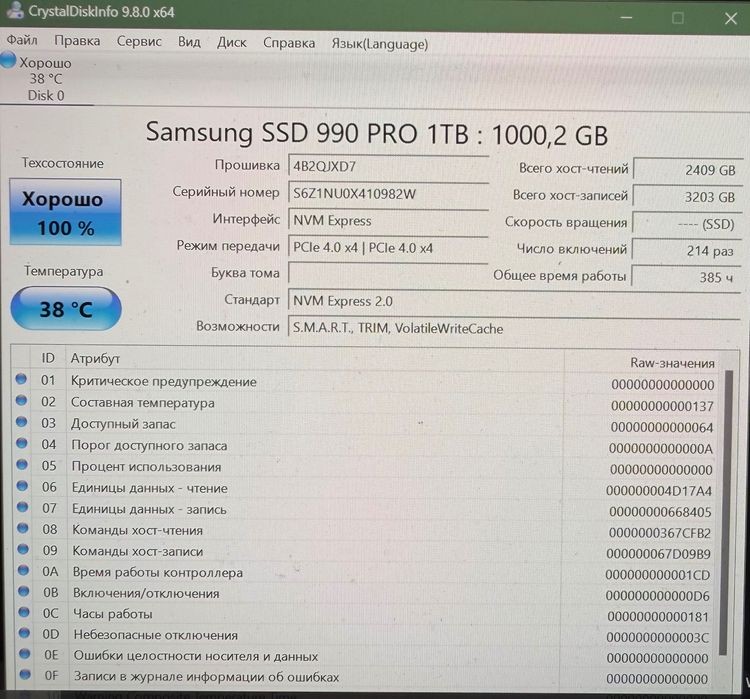Image resolution: width=750 pixels, height=699 pixels.
Task: Click status dot for row 05 Процент использования
Action: click(22, 464)
